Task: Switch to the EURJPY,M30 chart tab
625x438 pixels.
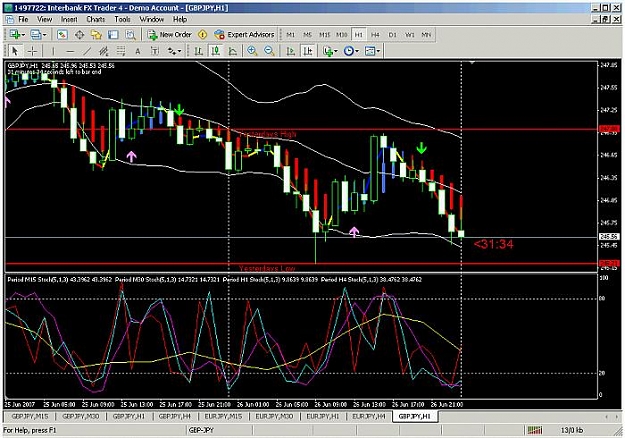Action: [274, 416]
